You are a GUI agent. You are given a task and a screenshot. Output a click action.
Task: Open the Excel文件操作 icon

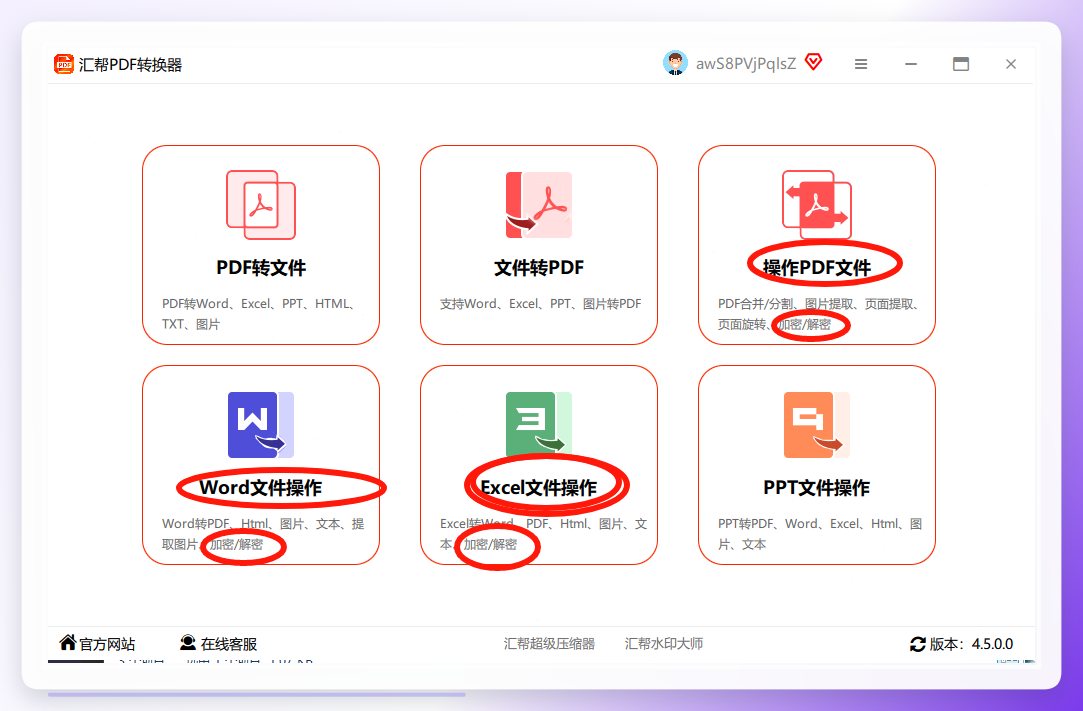coord(539,424)
